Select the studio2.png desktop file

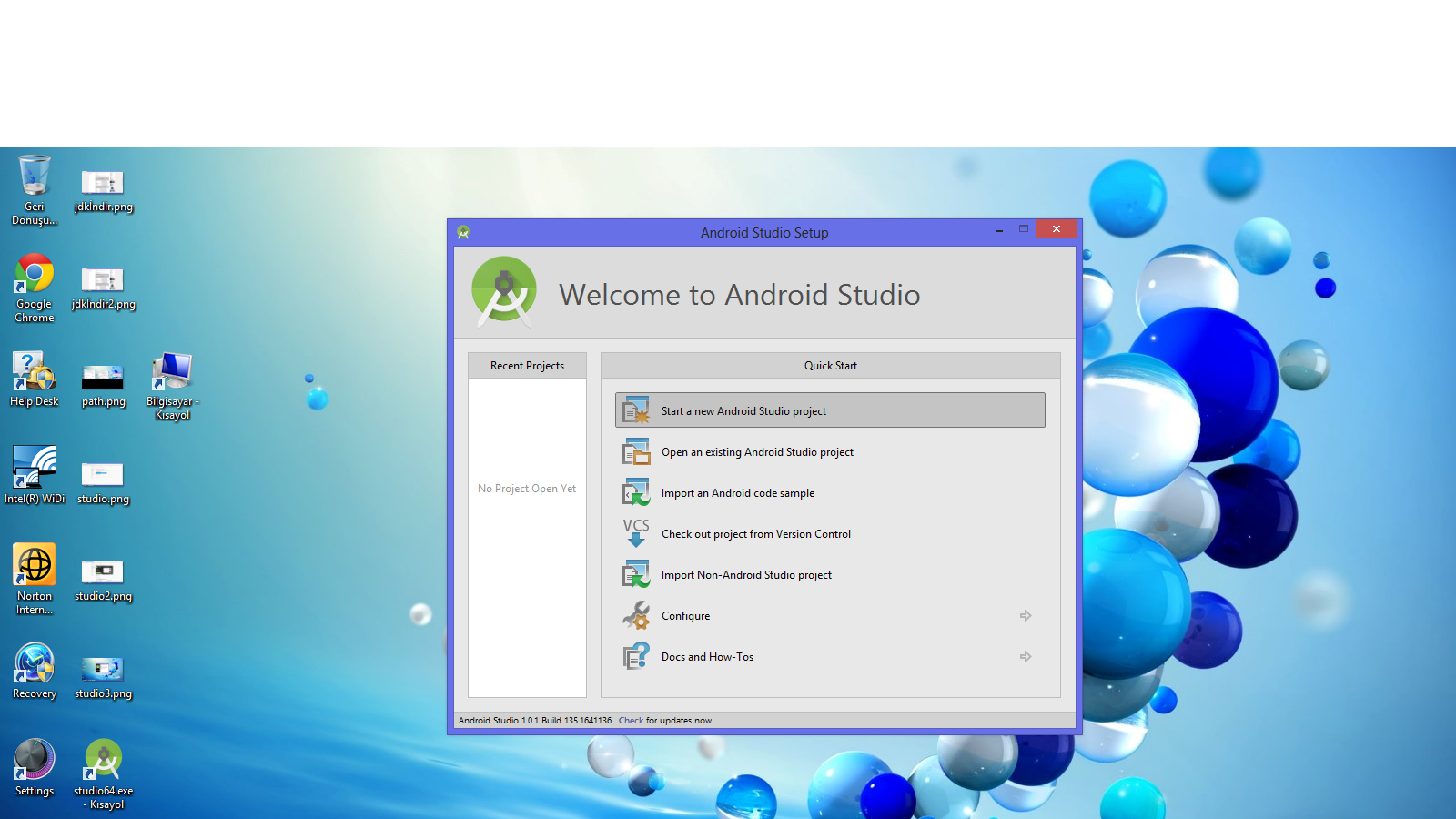(103, 580)
